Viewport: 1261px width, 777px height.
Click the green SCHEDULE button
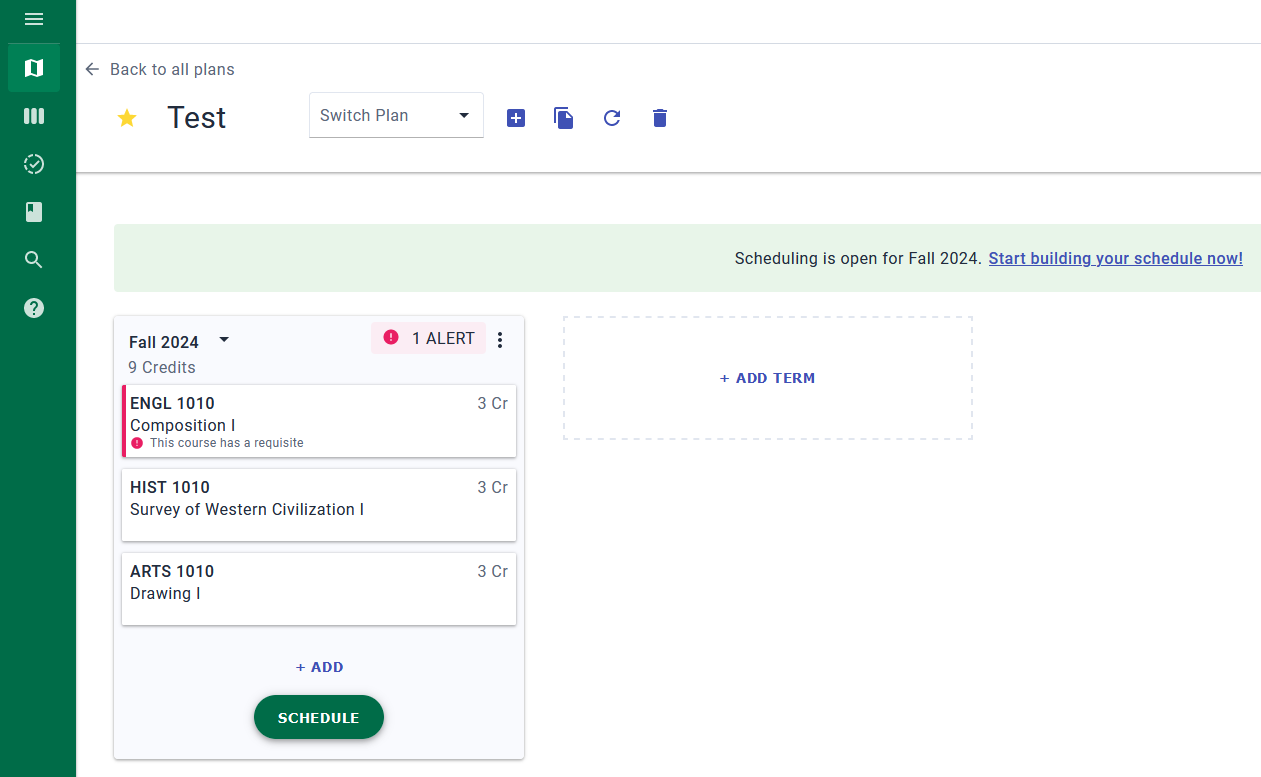click(x=318, y=717)
